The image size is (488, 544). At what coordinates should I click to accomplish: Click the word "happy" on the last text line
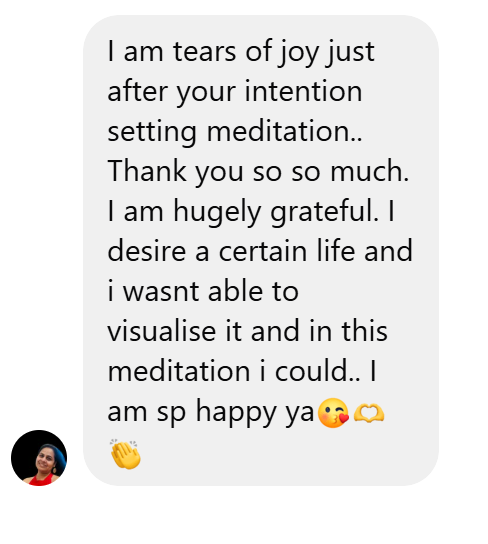236,413
